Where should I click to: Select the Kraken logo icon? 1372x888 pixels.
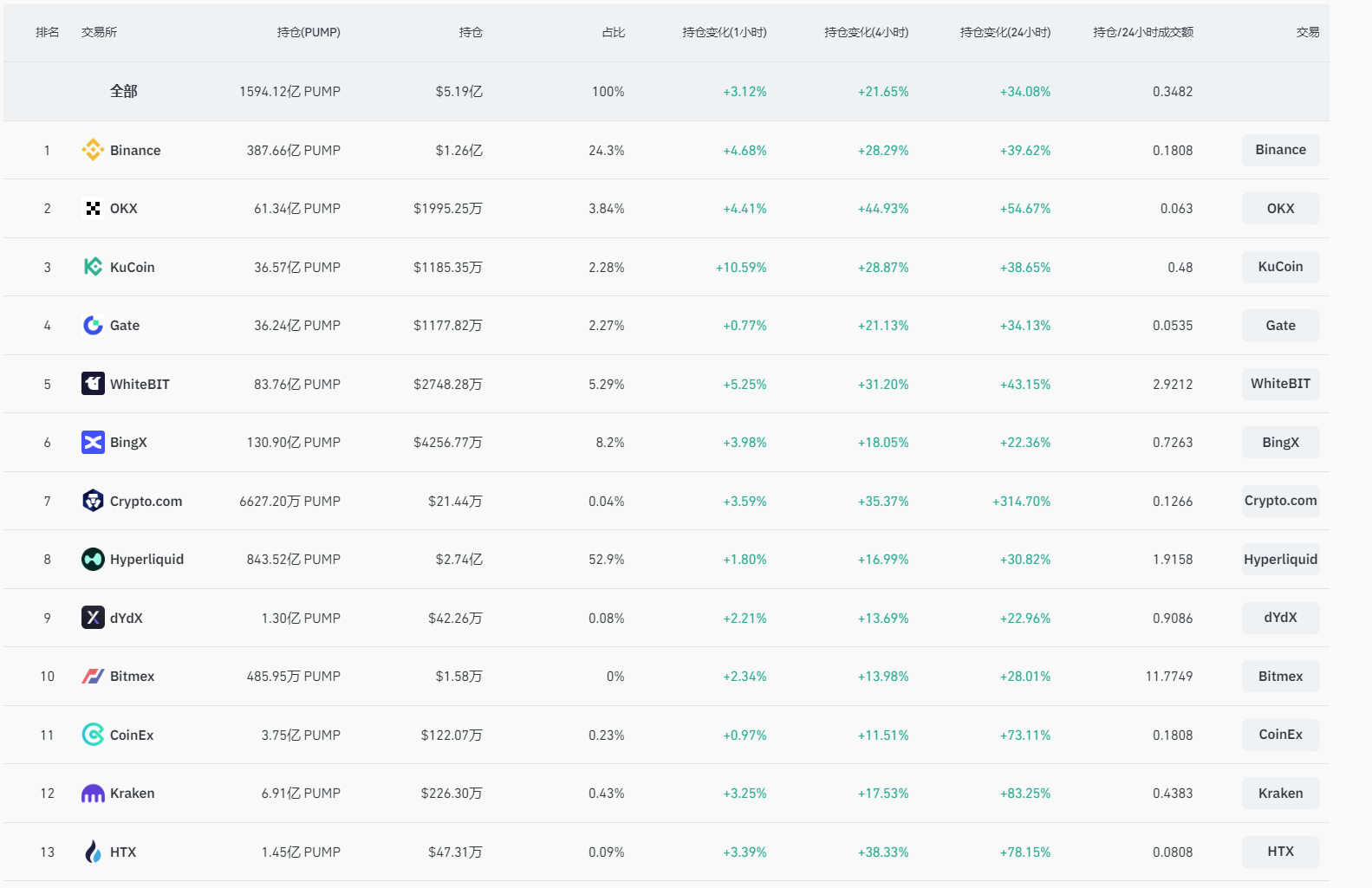click(x=93, y=794)
